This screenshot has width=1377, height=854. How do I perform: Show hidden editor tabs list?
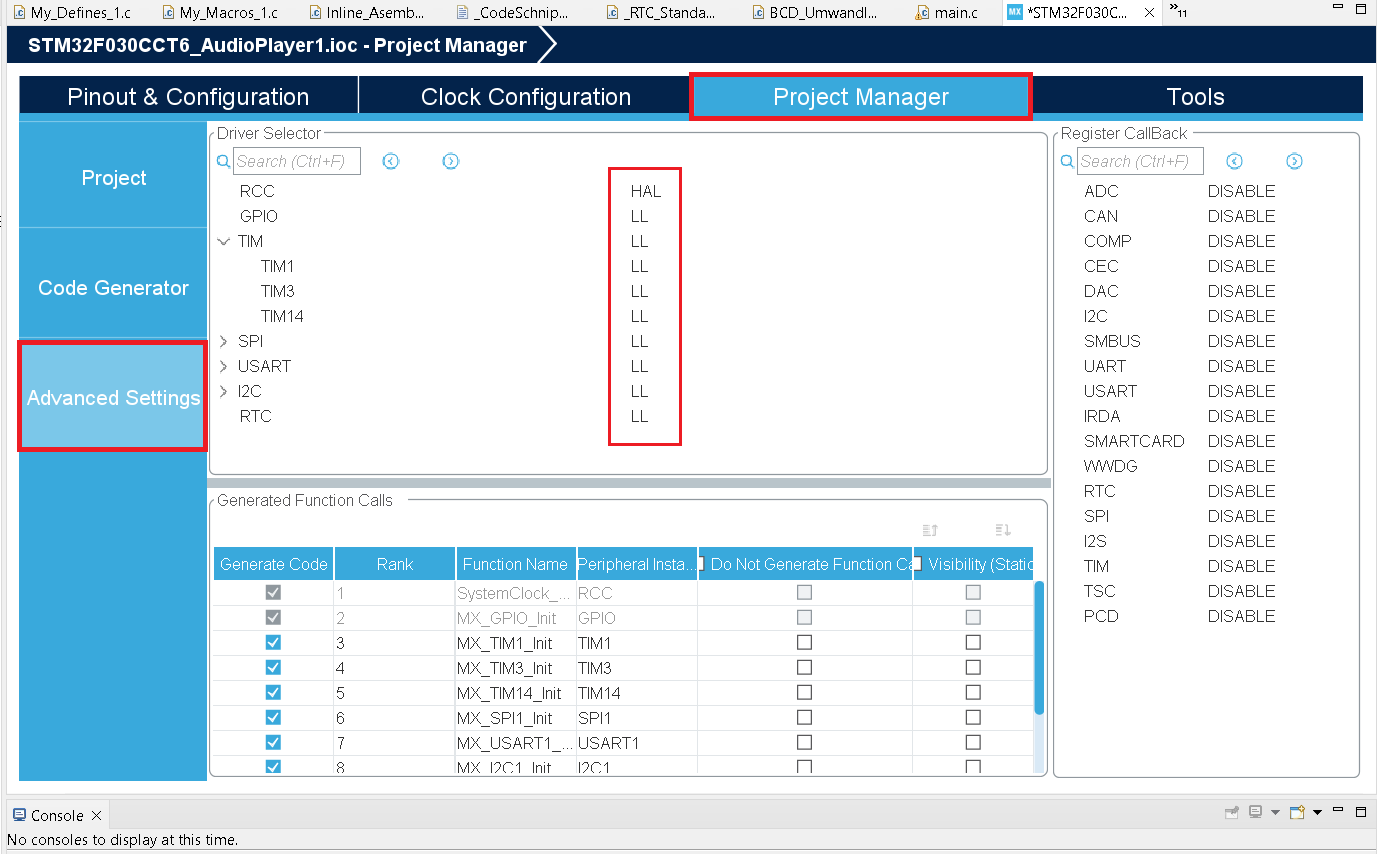pyautogui.click(x=1177, y=12)
